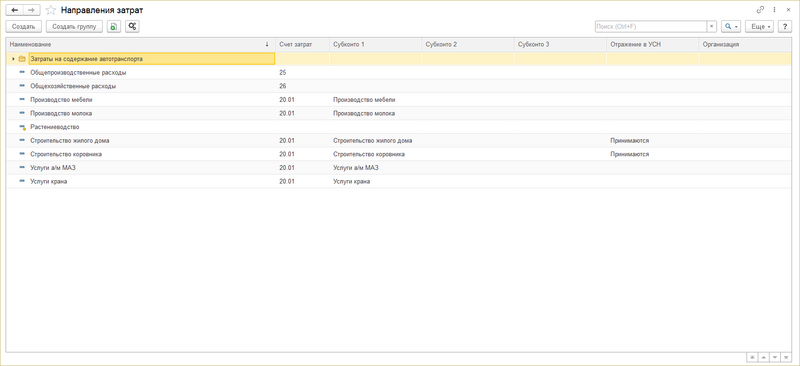The height and width of the screenshot is (366, 800).
Task: Select Производство молока in Наименование column
Action: click(x=61, y=113)
